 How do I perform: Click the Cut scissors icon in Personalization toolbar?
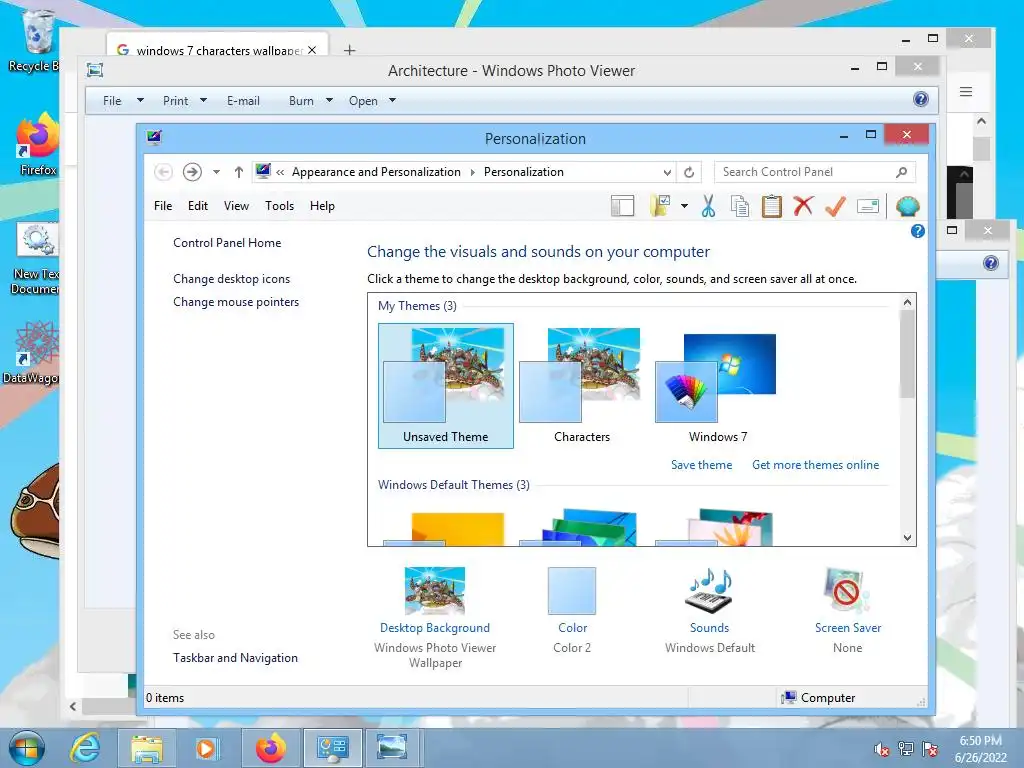click(x=708, y=206)
